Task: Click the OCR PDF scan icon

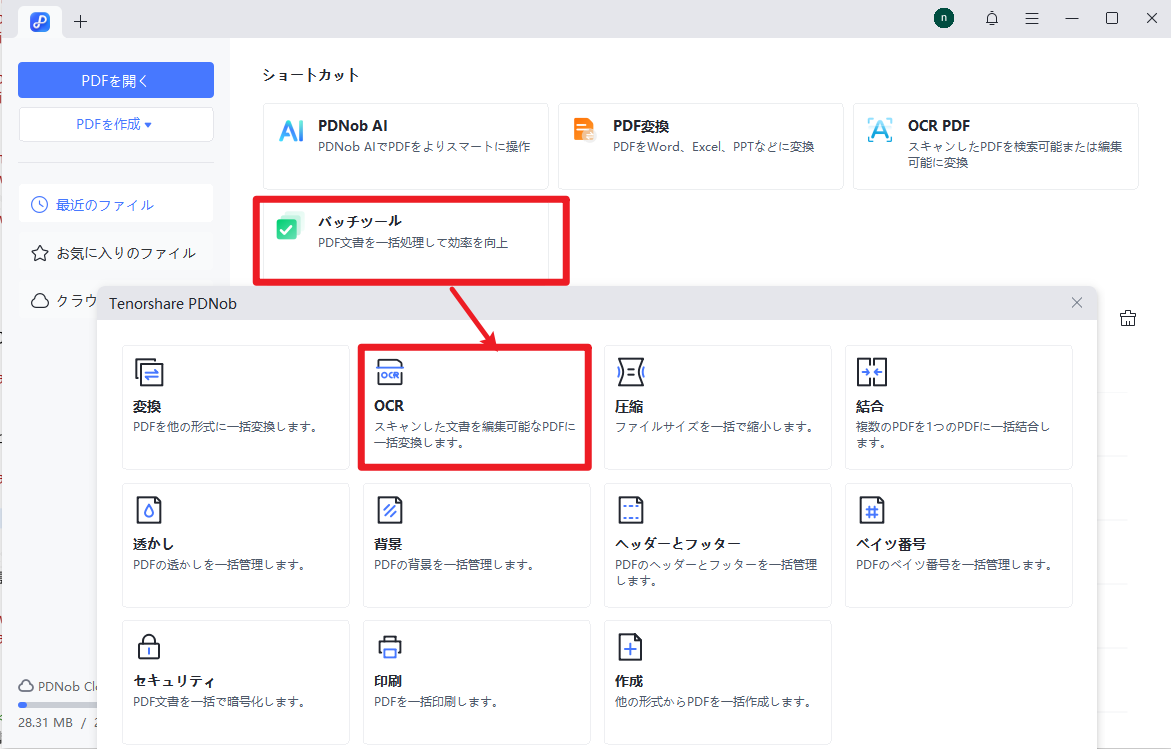Action: coord(880,130)
